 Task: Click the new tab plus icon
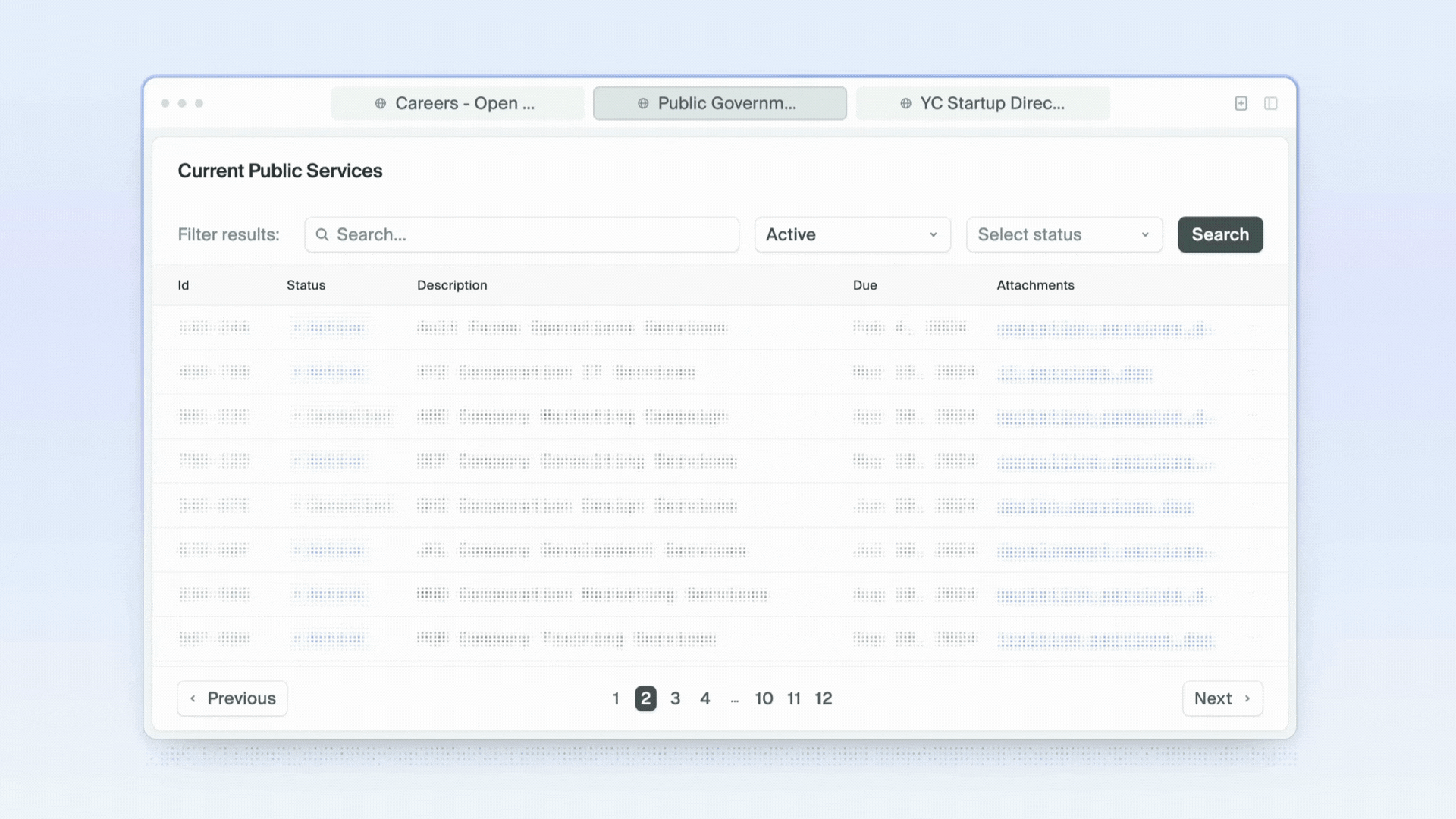coord(1241,103)
